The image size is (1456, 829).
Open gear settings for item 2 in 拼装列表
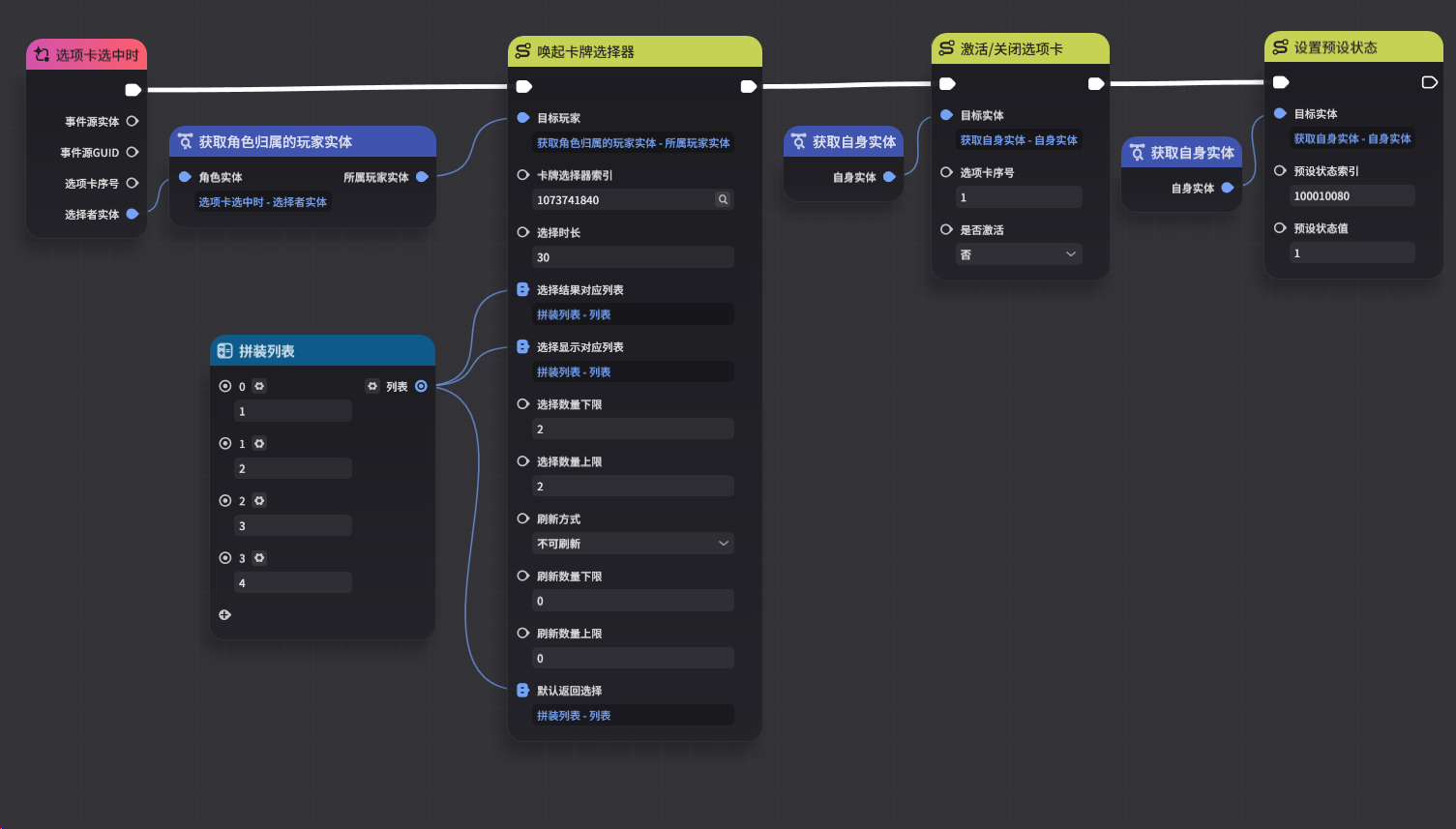point(259,500)
